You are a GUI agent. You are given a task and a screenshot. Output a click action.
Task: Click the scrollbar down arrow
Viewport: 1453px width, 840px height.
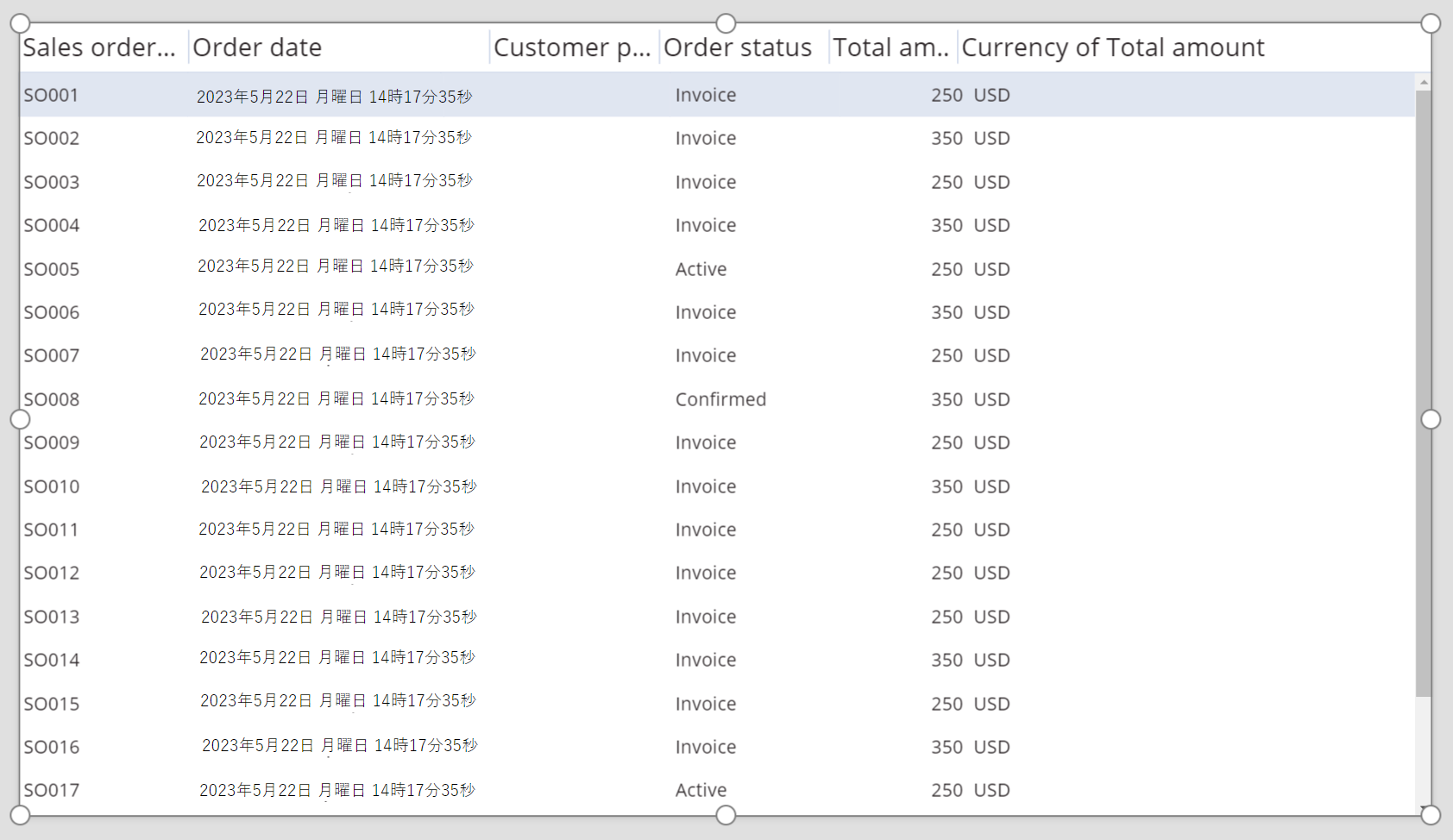pos(1424,808)
